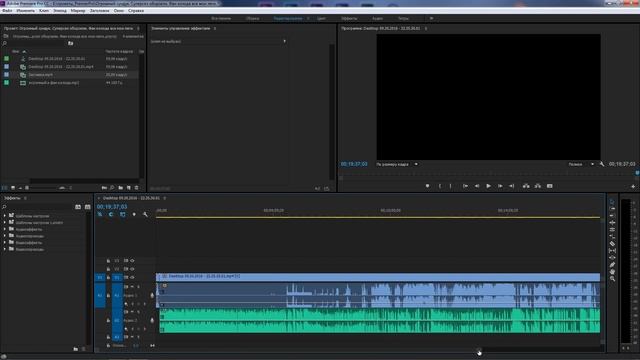Open the По размеру кадра zoom dropdown
The width and height of the screenshot is (640, 360).
pos(397,164)
